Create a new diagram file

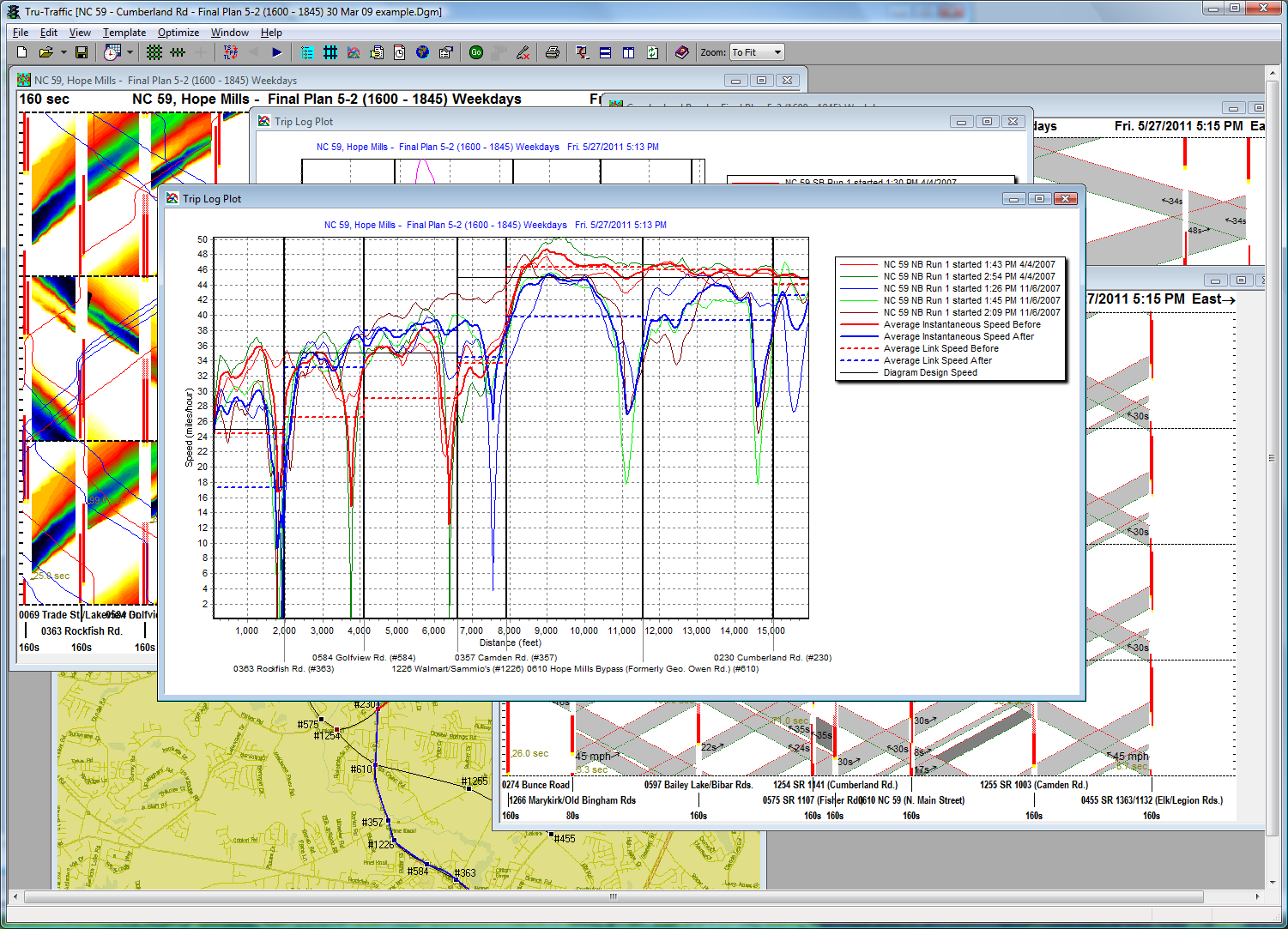[21, 52]
